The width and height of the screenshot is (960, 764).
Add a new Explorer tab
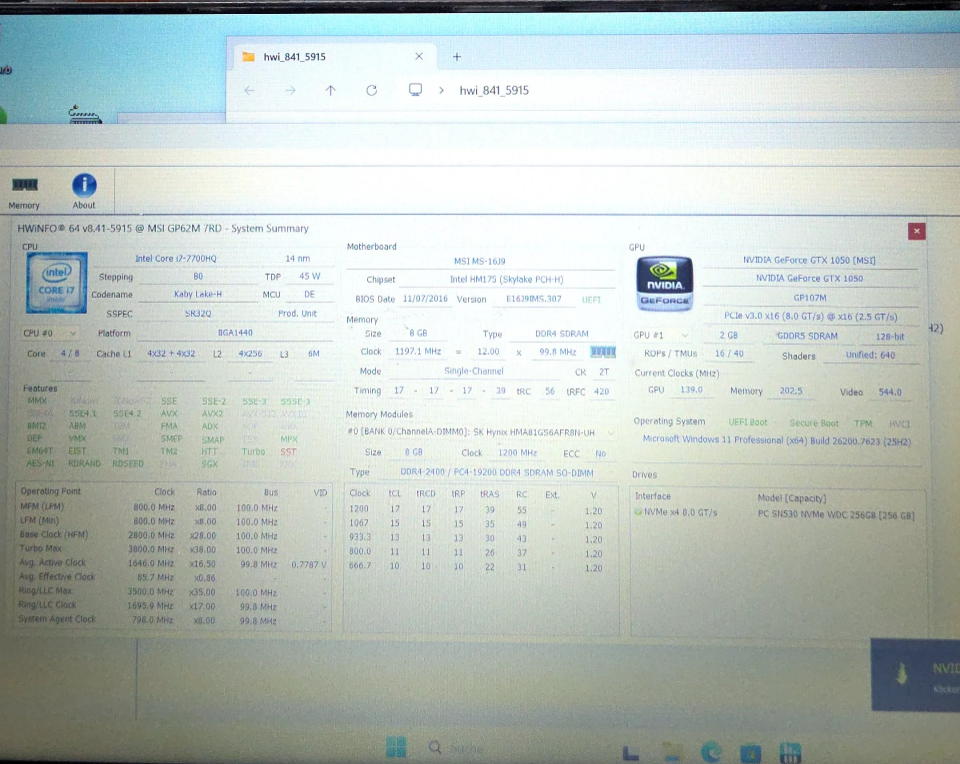[457, 57]
